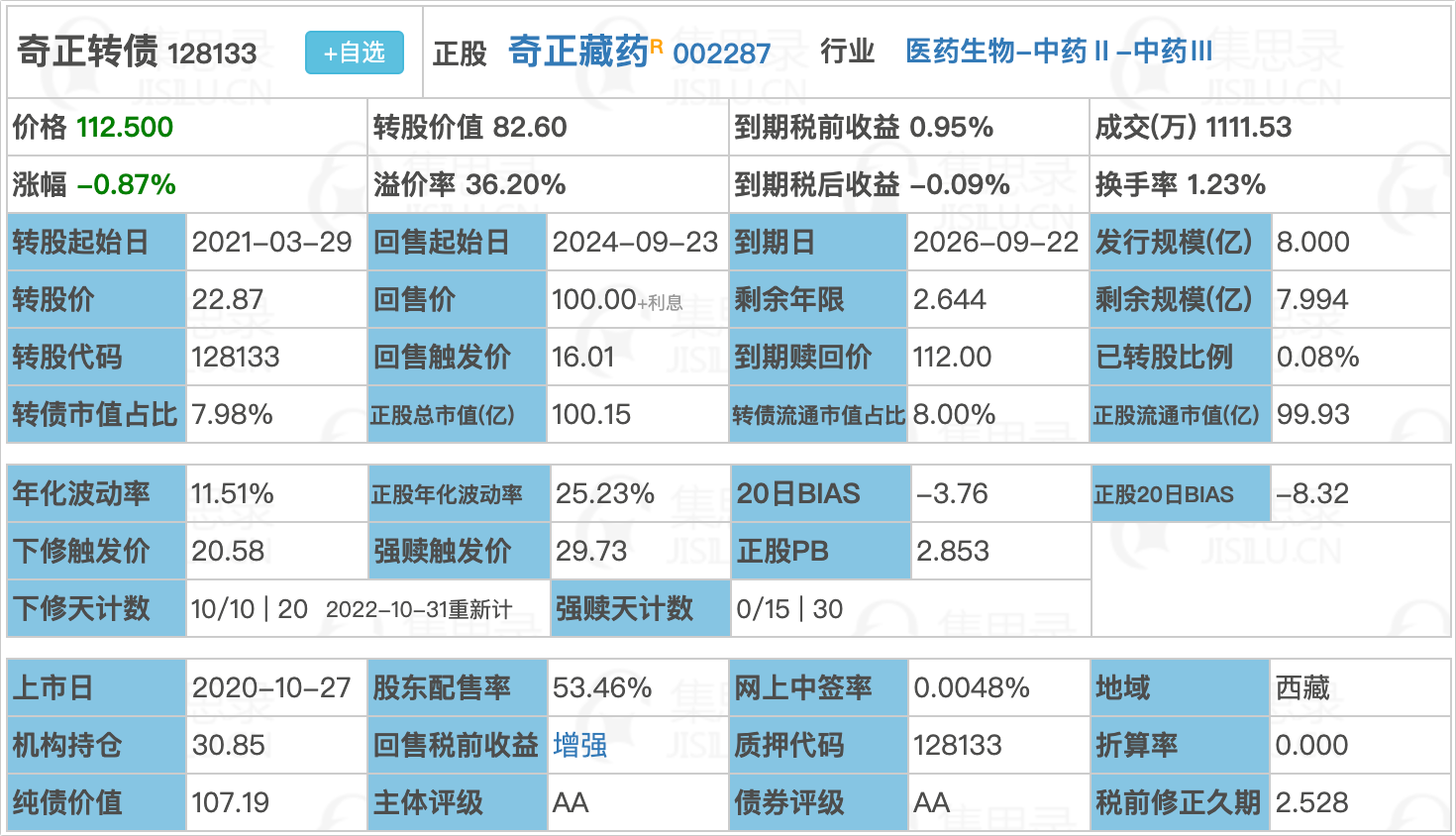Click the +自选 add to watchlist button
1456x836 pixels.
pos(354,52)
